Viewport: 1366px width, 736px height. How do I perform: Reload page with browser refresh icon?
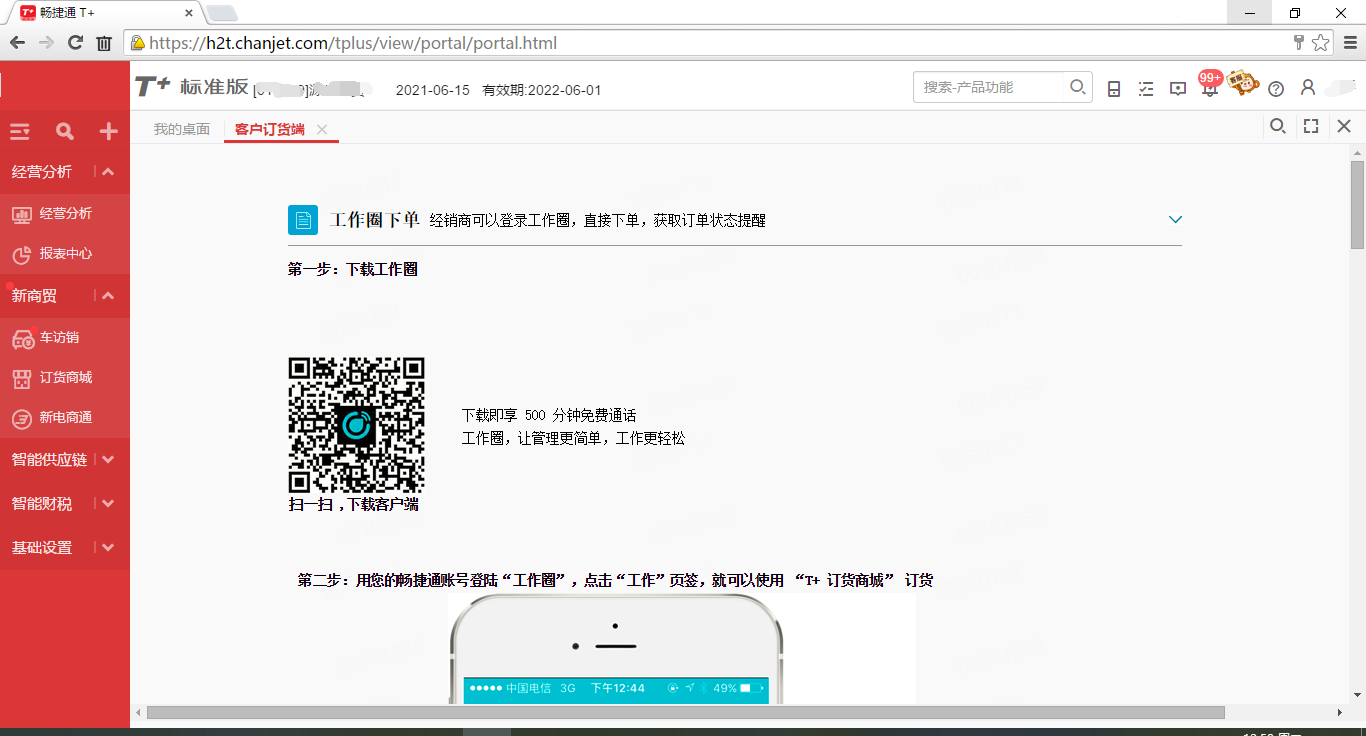pos(75,43)
